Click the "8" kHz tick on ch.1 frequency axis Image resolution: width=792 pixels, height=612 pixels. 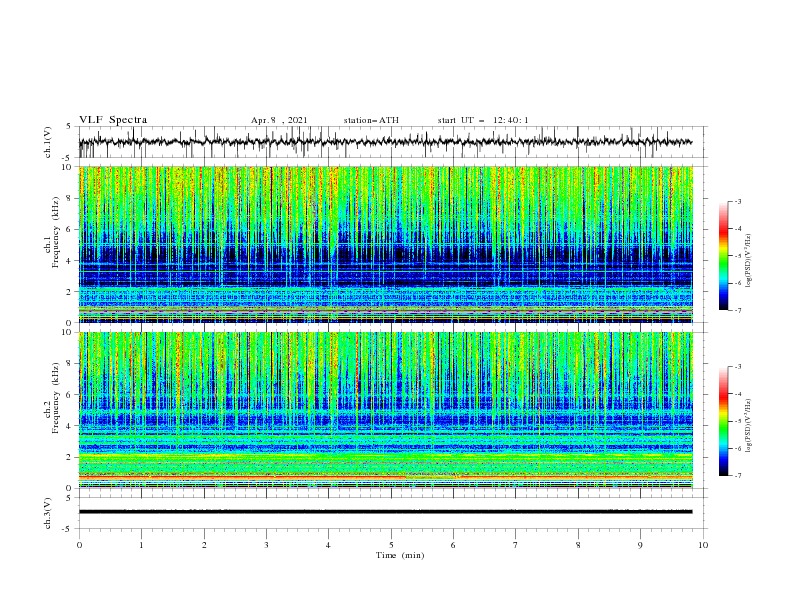(x=69, y=198)
